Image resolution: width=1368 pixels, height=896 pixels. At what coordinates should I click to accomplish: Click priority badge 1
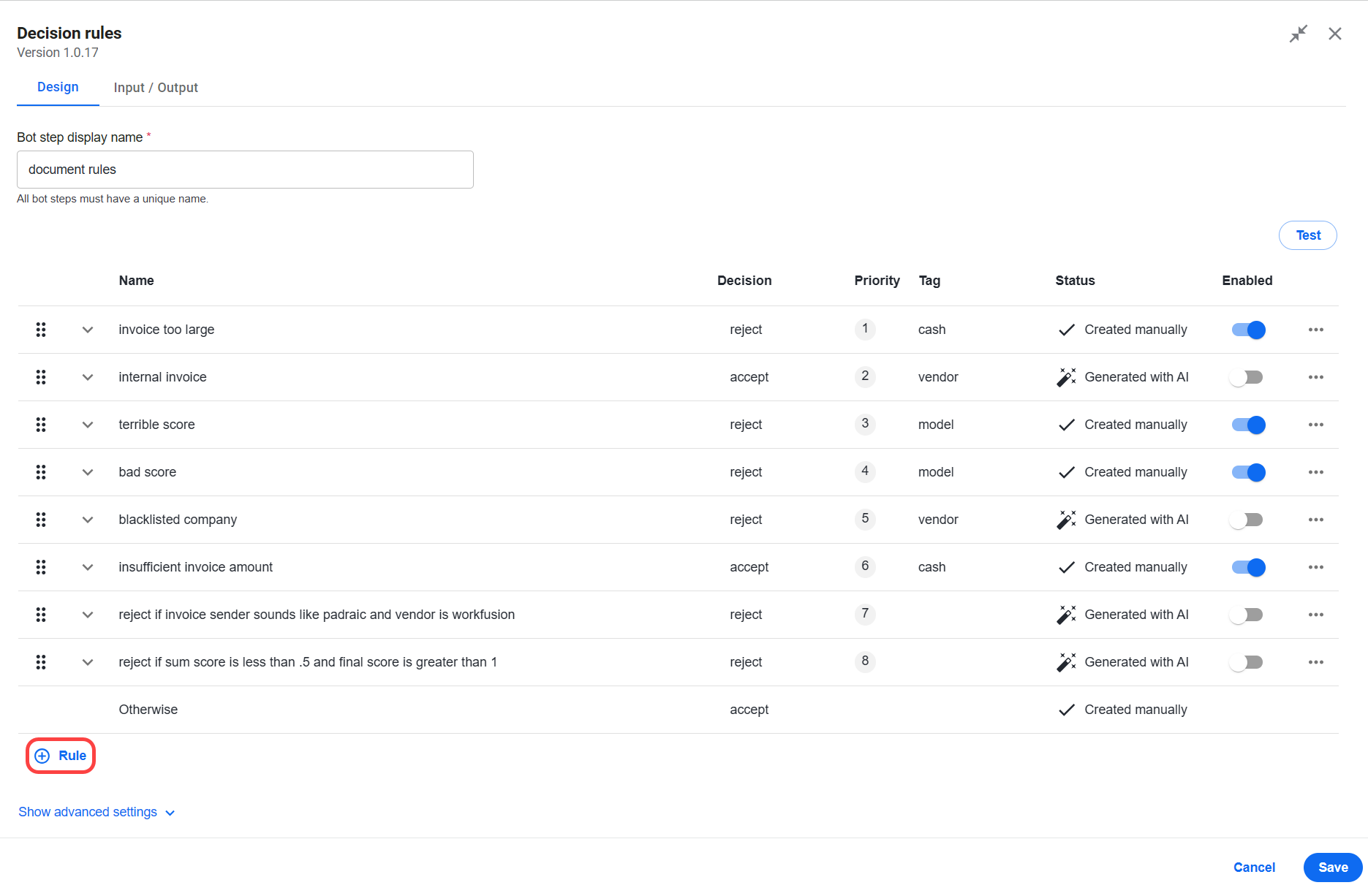coord(865,329)
